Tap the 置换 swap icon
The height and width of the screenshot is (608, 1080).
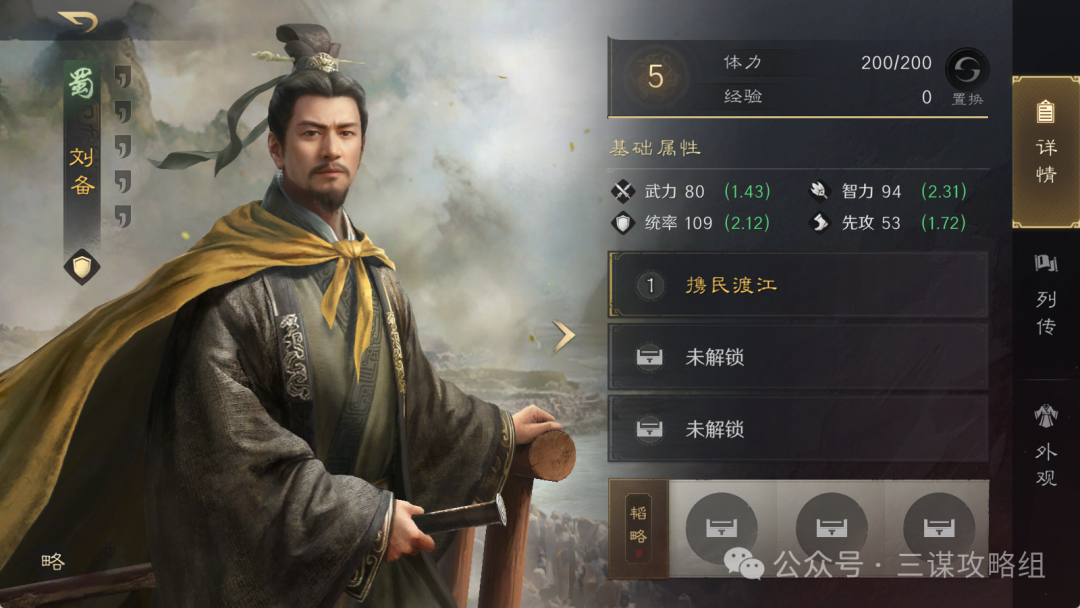[967, 70]
